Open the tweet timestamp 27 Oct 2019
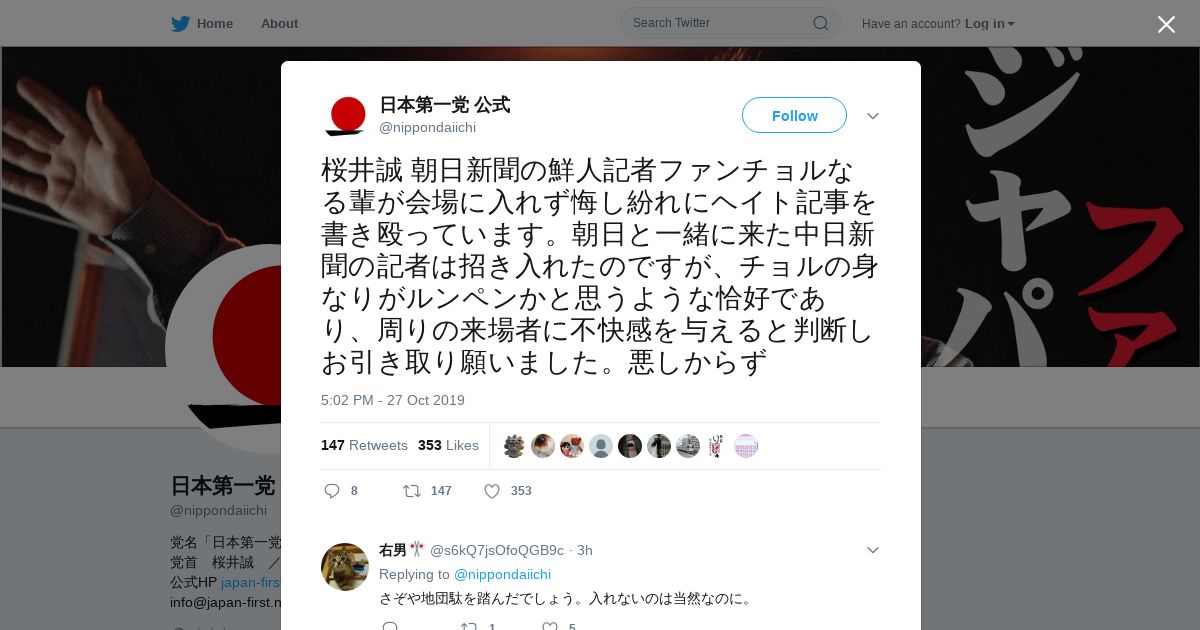The height and width of the screenshot is (630, 1200). pos(393,400)
